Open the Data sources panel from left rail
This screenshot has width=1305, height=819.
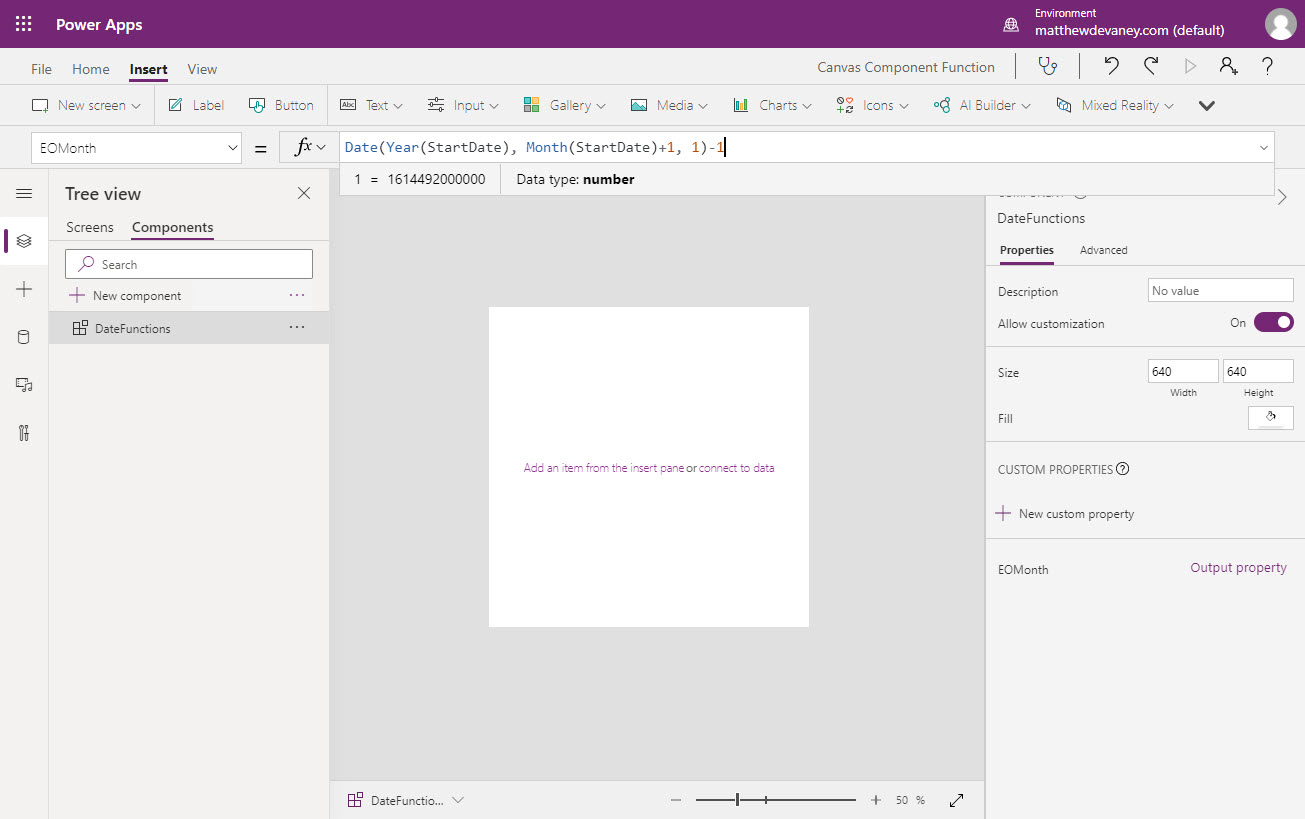pyautogui.click(x=25, y=337)
